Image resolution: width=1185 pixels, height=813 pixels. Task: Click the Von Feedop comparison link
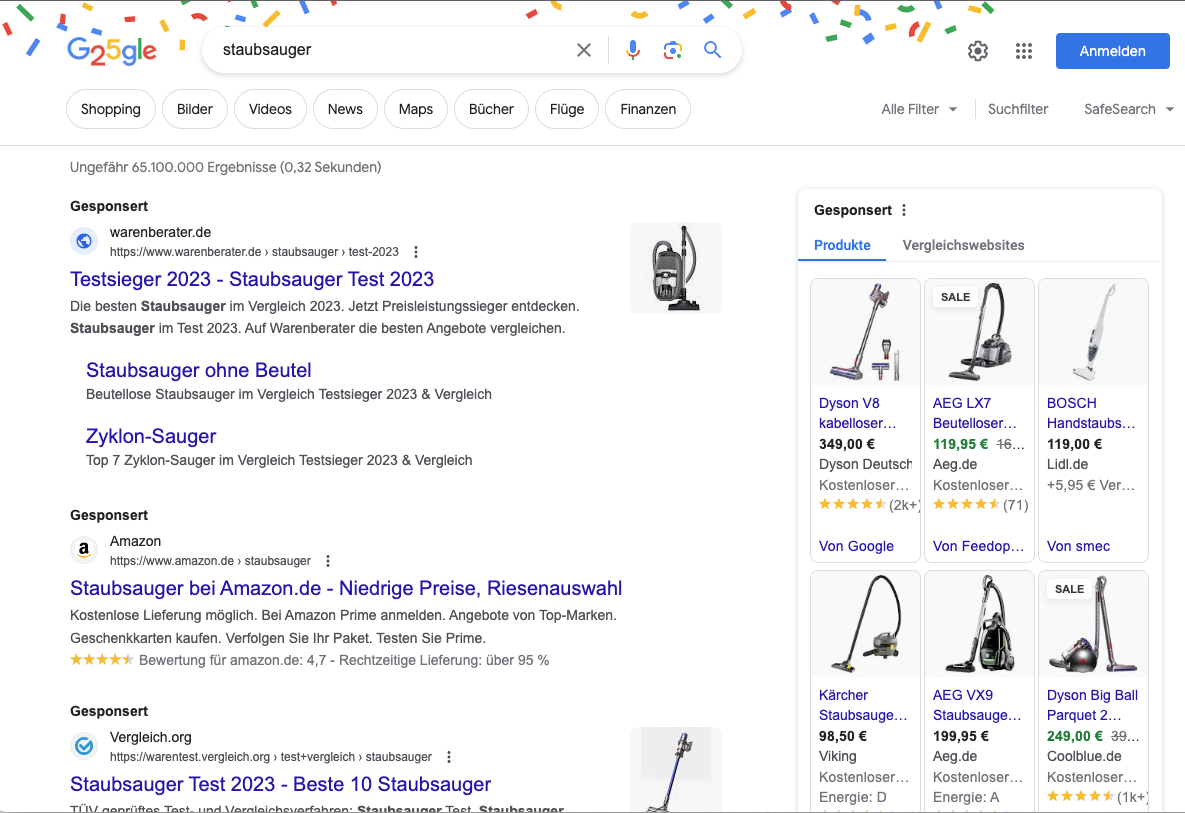979,546
